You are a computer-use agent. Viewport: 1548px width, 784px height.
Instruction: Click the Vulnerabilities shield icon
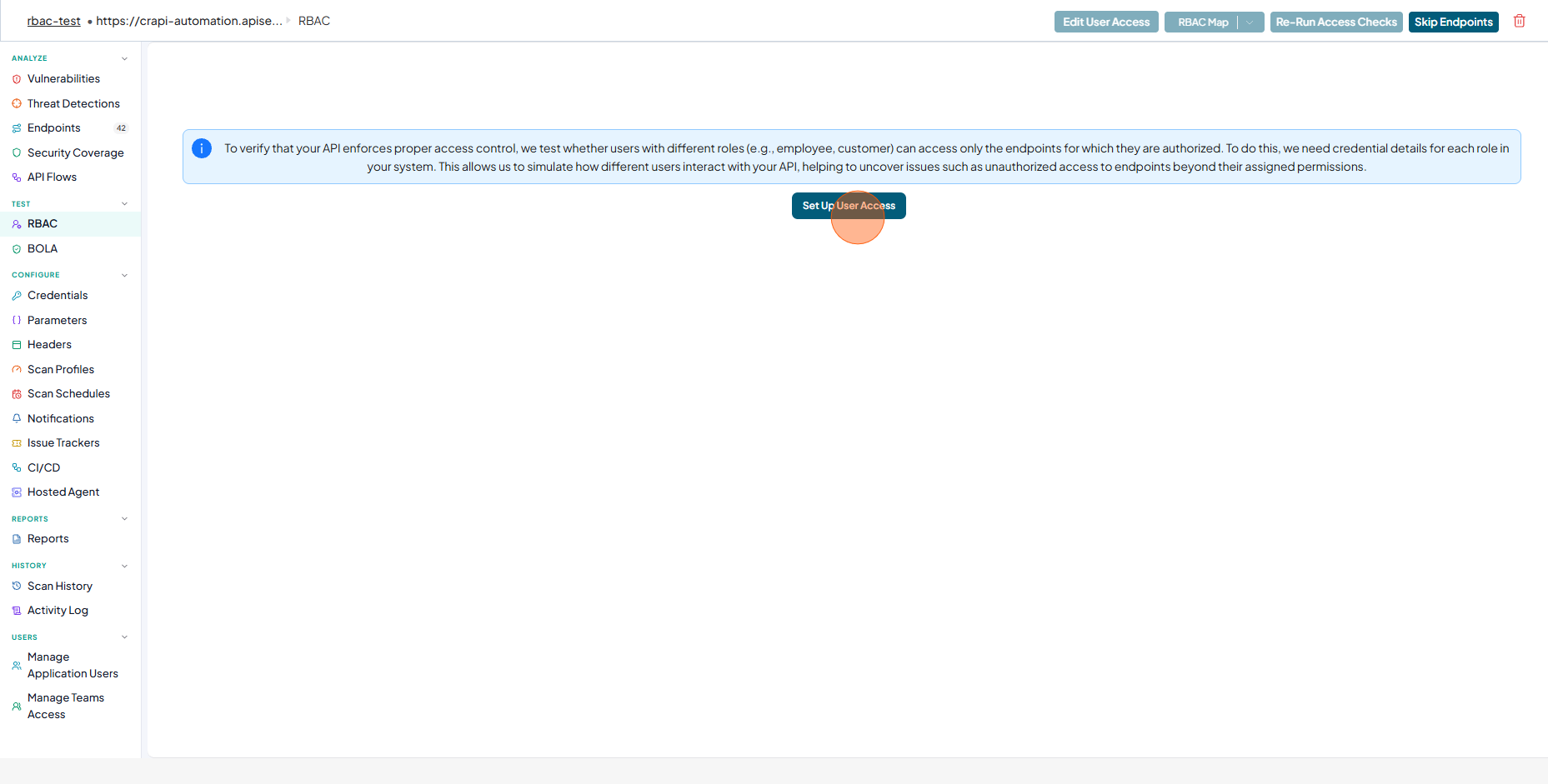coord(17,79)
